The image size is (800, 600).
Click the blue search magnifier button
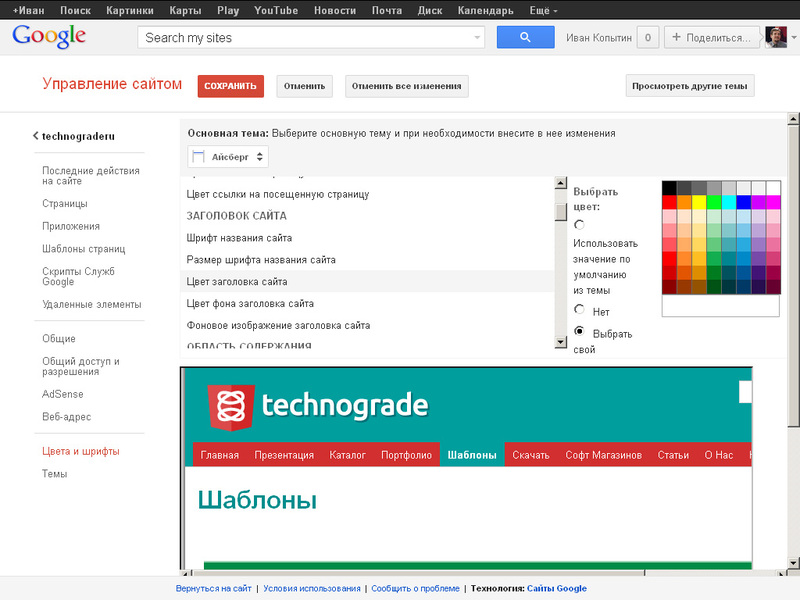[x=526, y=37]
